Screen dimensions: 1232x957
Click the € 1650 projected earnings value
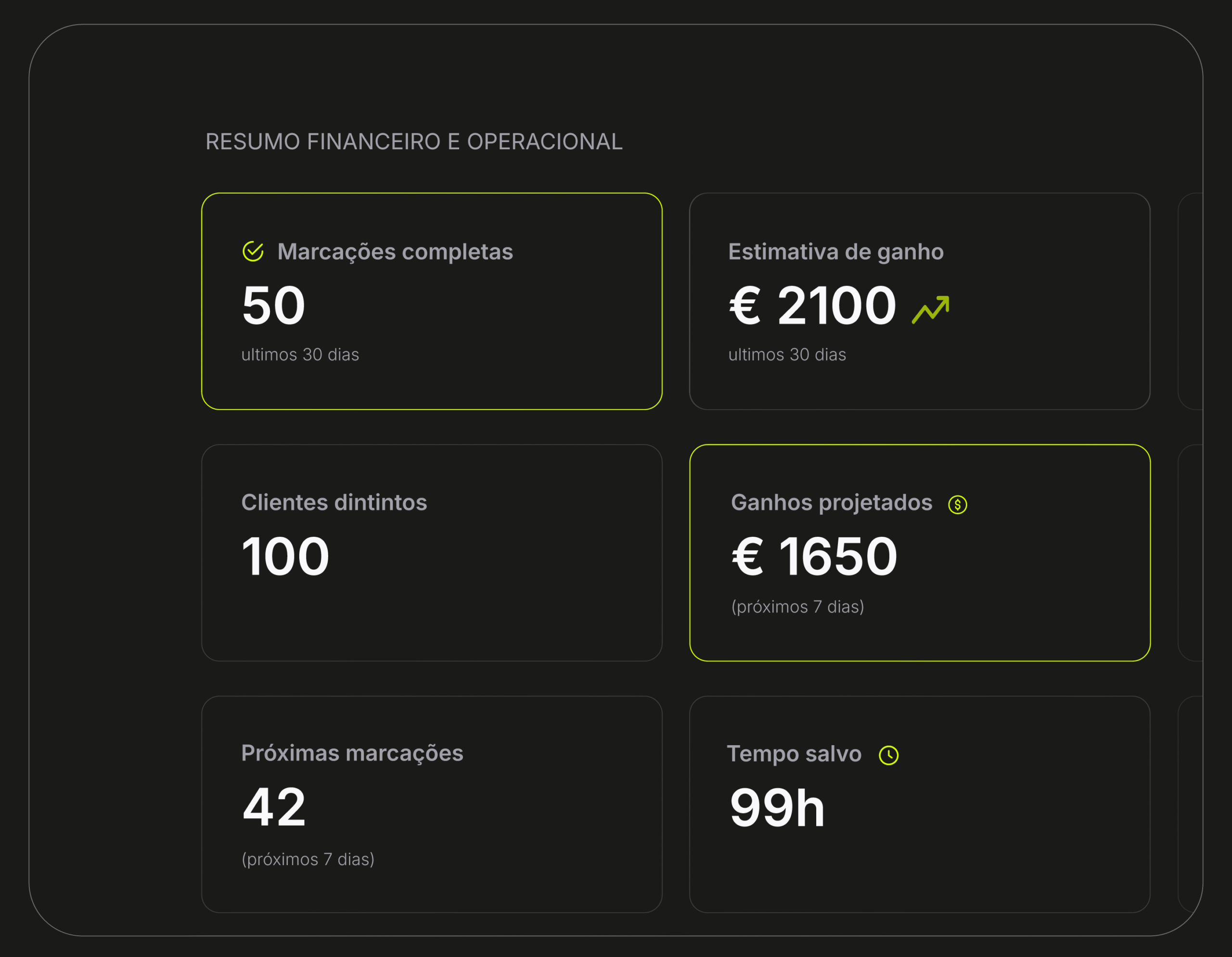[814, 556]
